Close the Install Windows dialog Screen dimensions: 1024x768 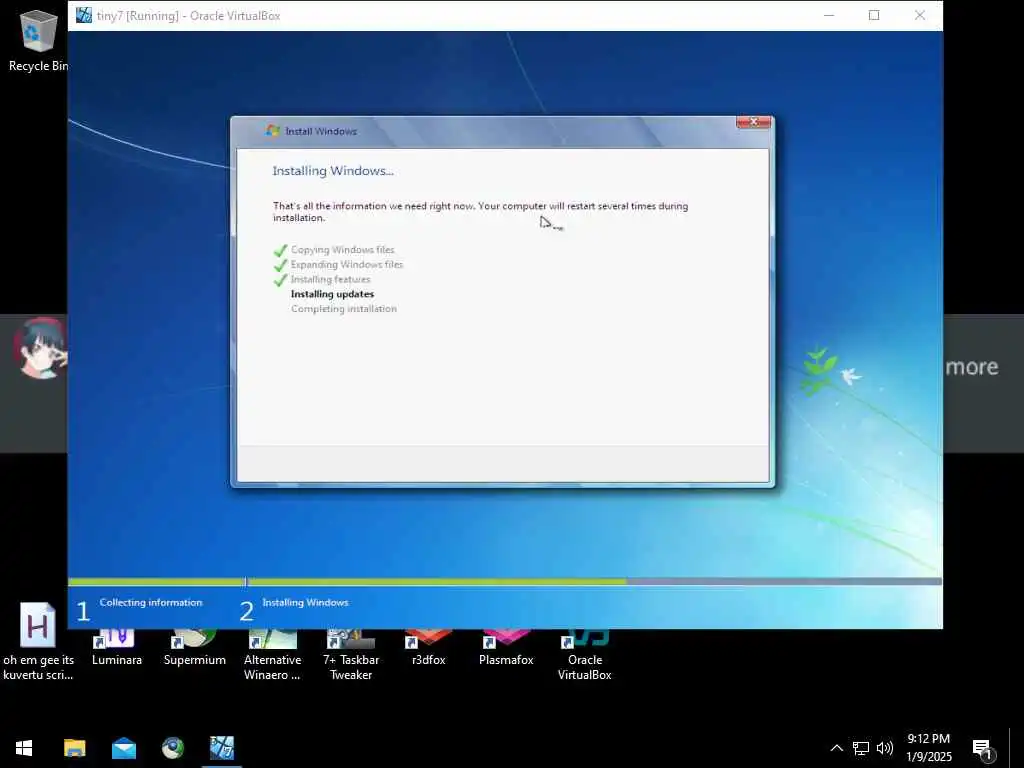754,122
